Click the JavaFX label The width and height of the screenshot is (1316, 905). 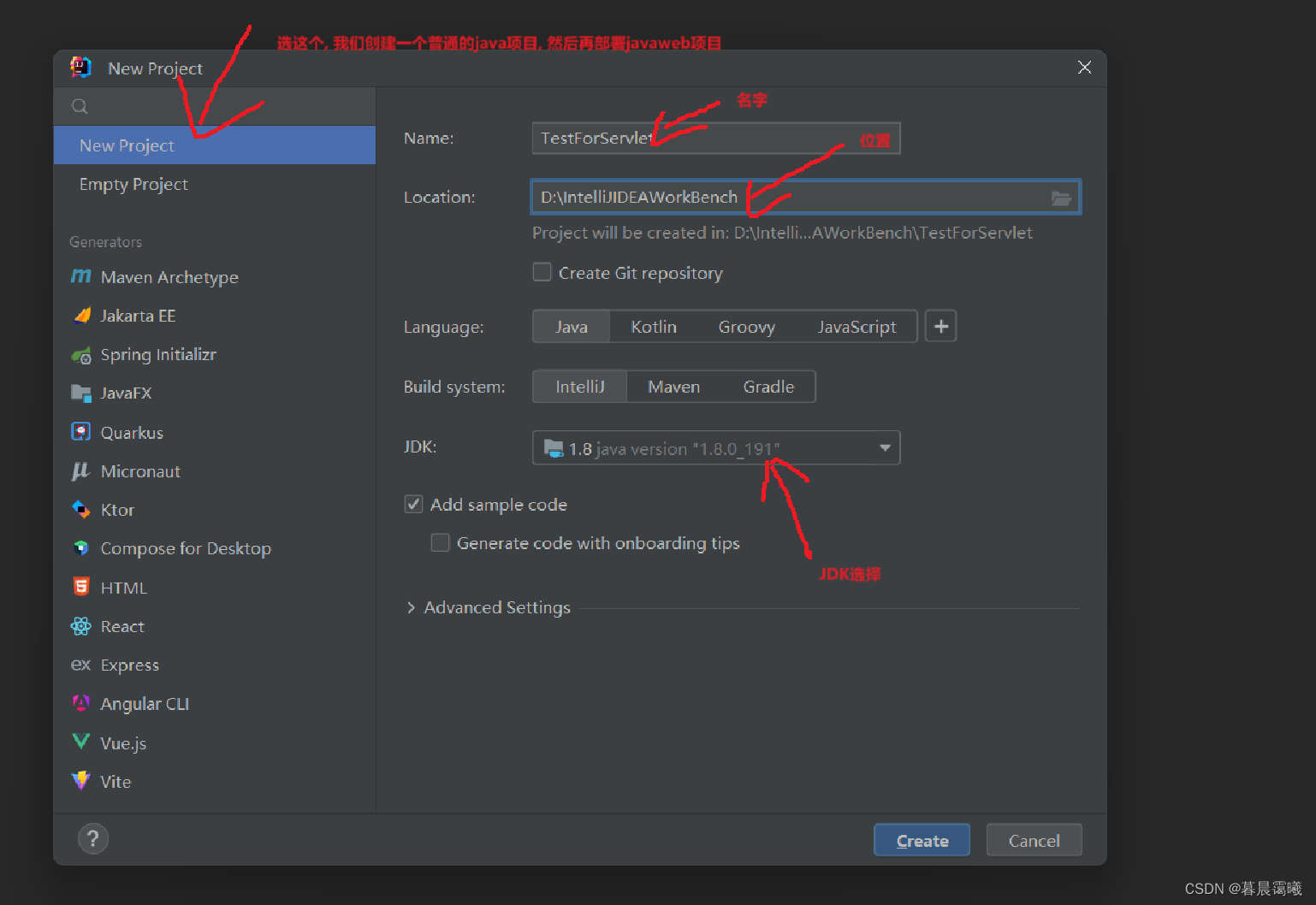coord(126,393)
